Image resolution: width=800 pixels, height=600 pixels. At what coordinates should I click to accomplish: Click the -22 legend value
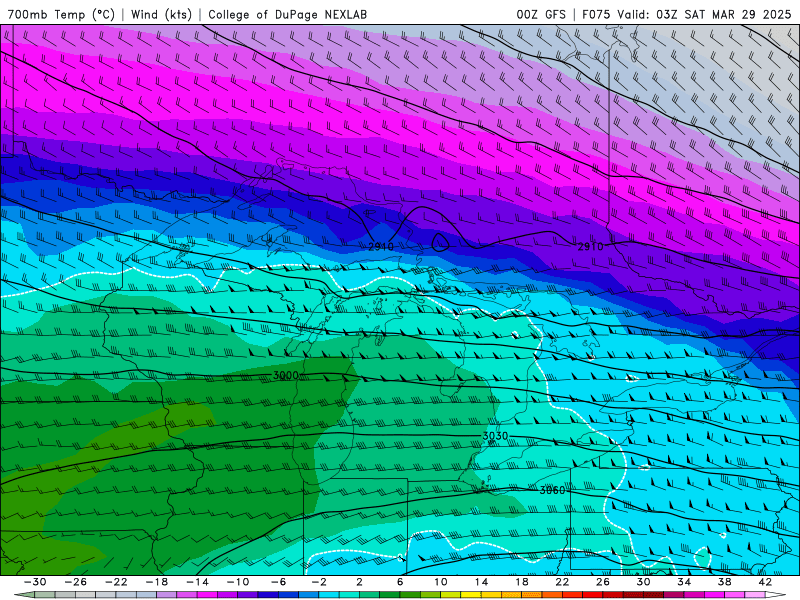click(116, 582)
